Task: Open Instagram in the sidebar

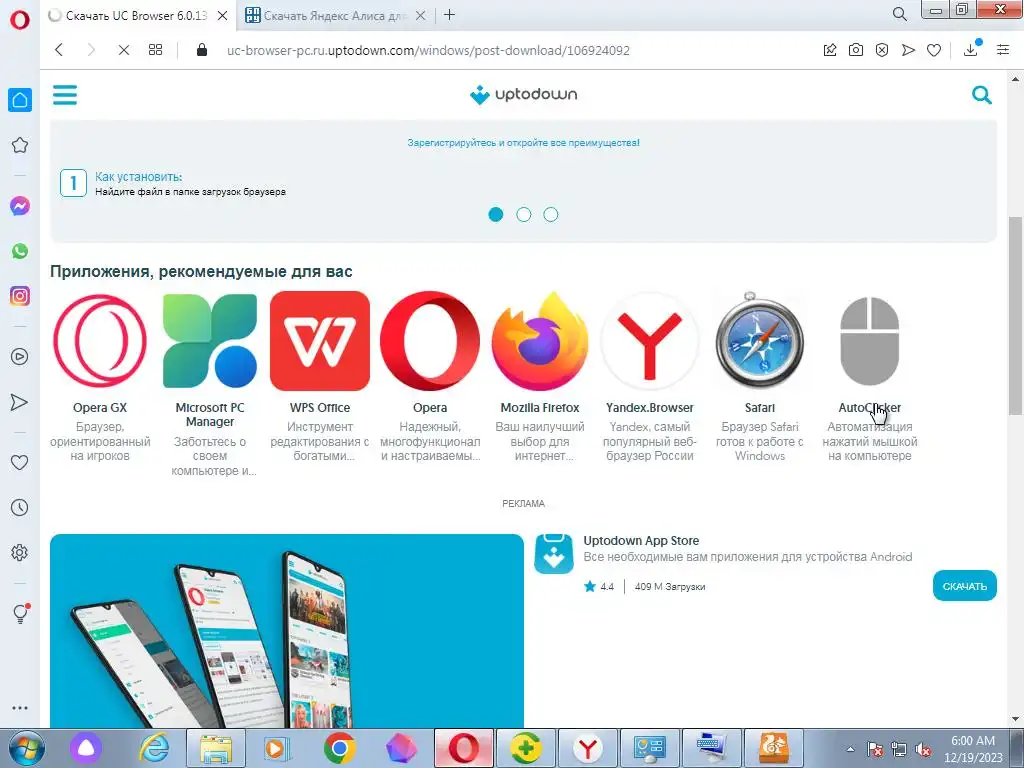Action: 20,296
